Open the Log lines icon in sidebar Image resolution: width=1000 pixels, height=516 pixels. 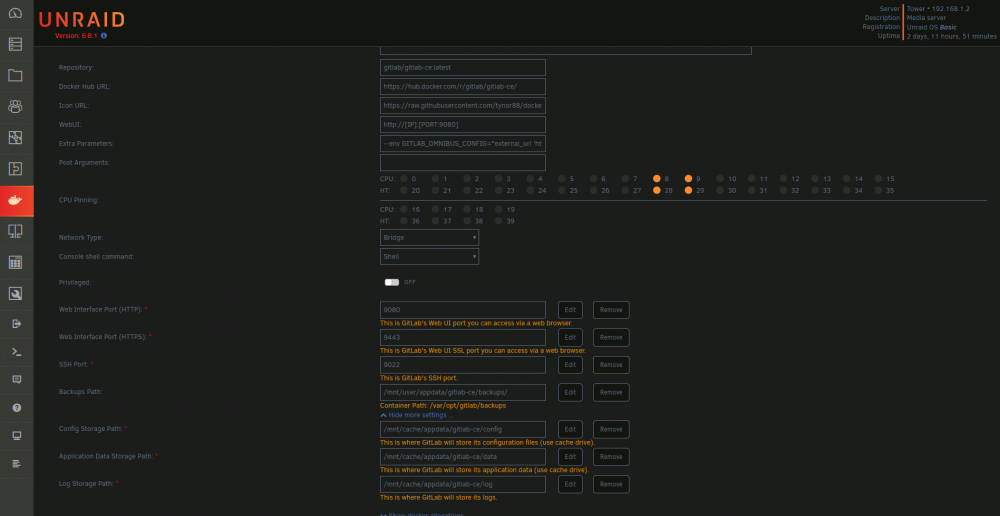(17, 463)
